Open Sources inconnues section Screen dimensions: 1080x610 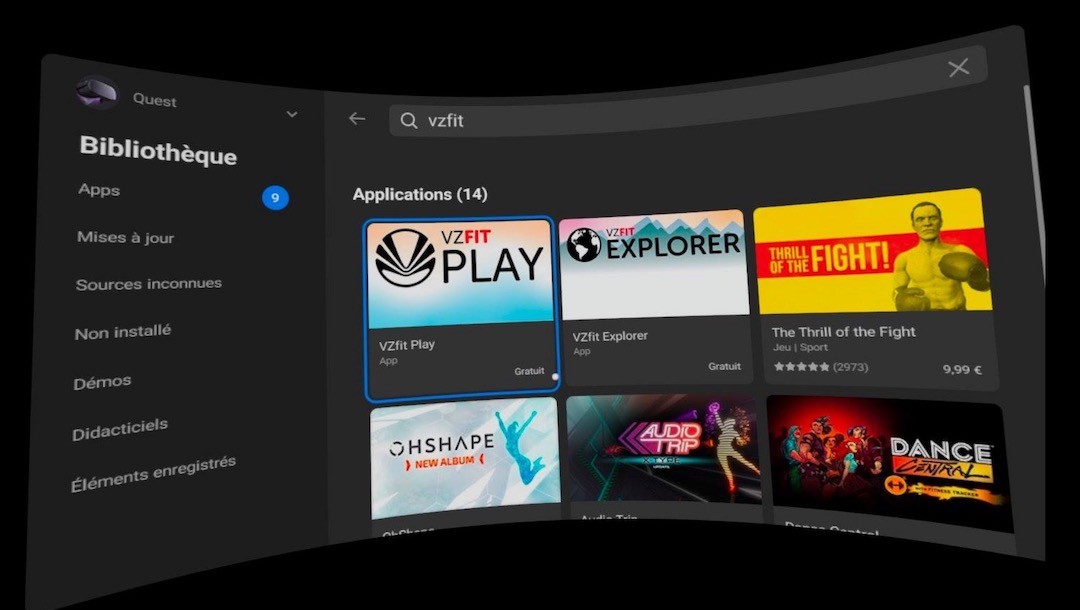pos(149,284)
